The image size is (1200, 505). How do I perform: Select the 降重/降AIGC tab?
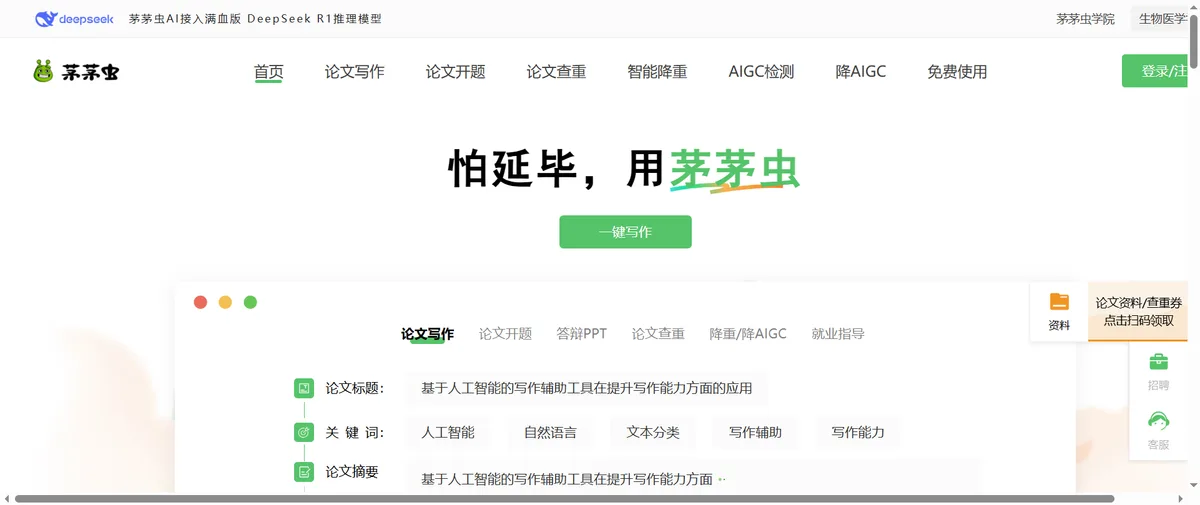(x=748, y=334)
